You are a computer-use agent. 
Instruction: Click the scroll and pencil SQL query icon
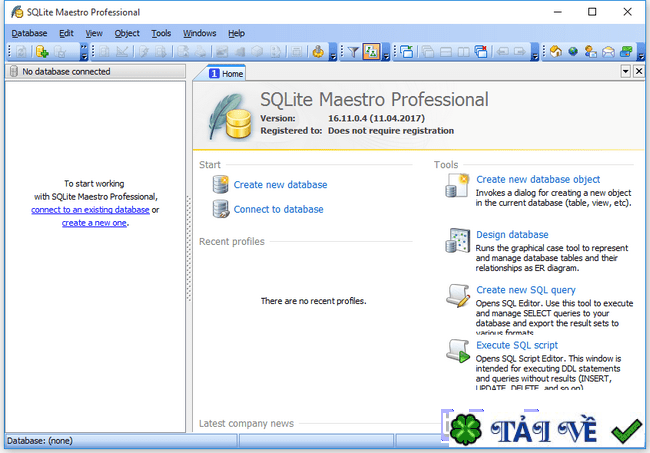(x=458, y=296)
